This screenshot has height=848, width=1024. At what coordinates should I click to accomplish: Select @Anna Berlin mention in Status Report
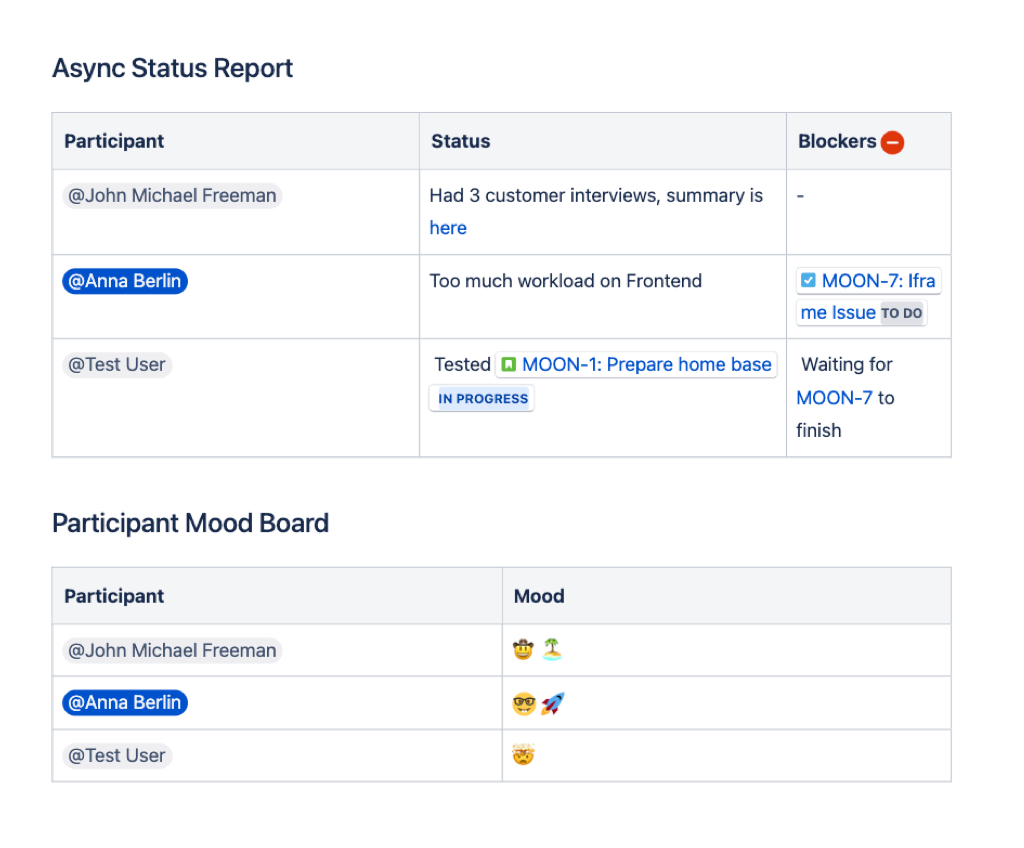click(x=125, y=281)
